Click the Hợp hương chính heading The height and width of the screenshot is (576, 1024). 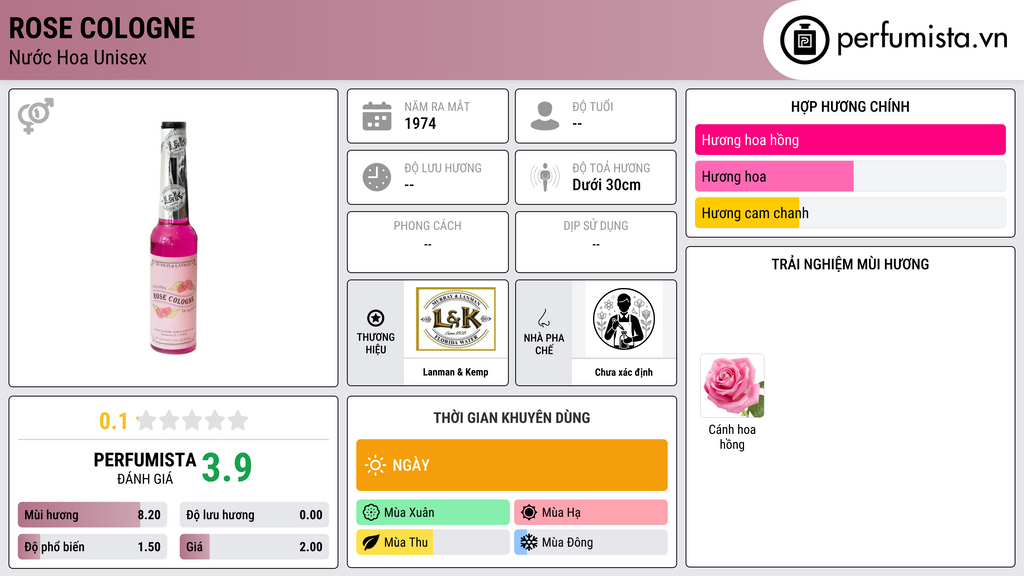click(850, 106)
